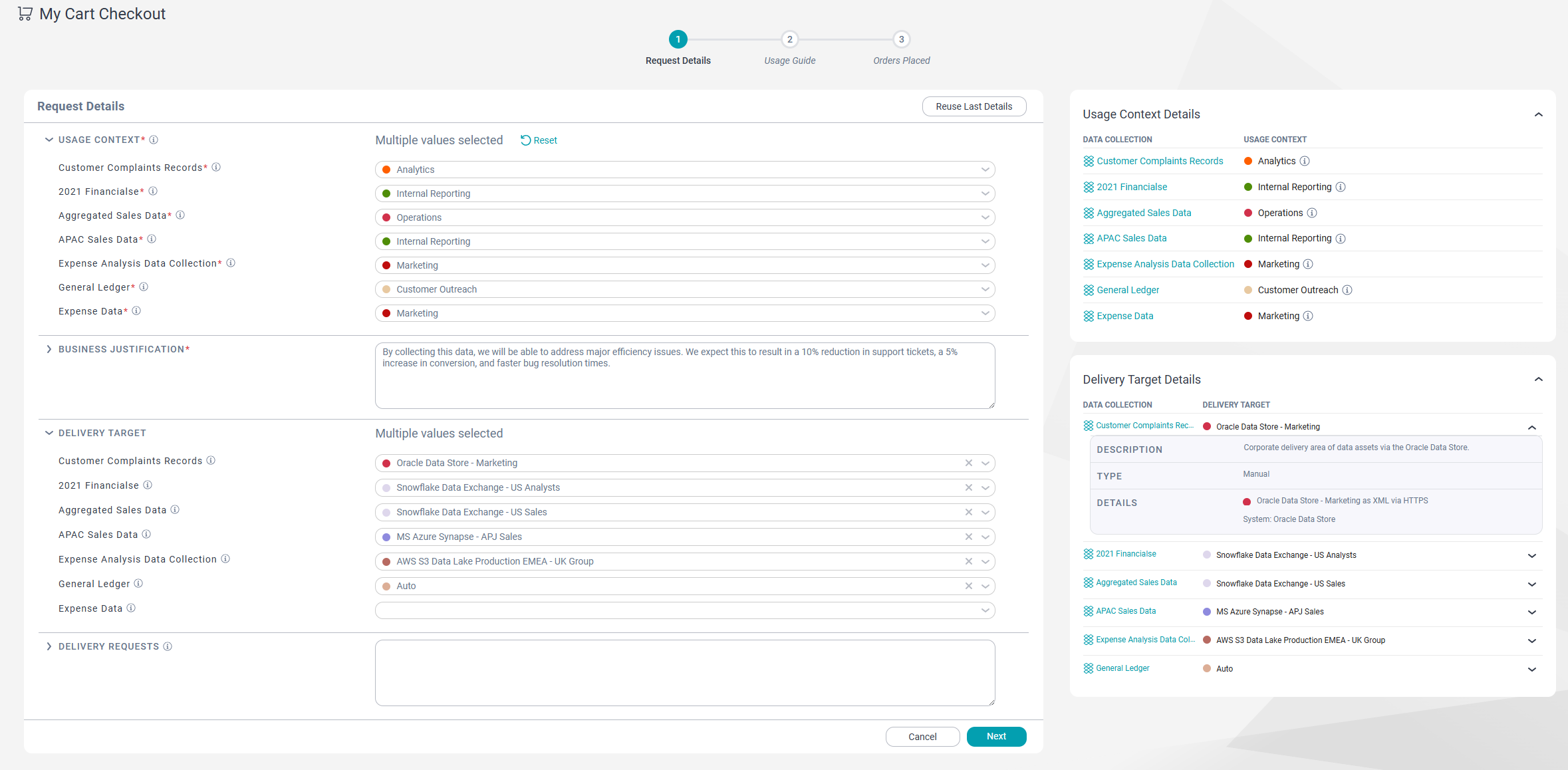The height and width of the screenshot is (770, 1568).
Task: Expand the 2021 Financialse delivery target details row
Action: (1532, 556)
